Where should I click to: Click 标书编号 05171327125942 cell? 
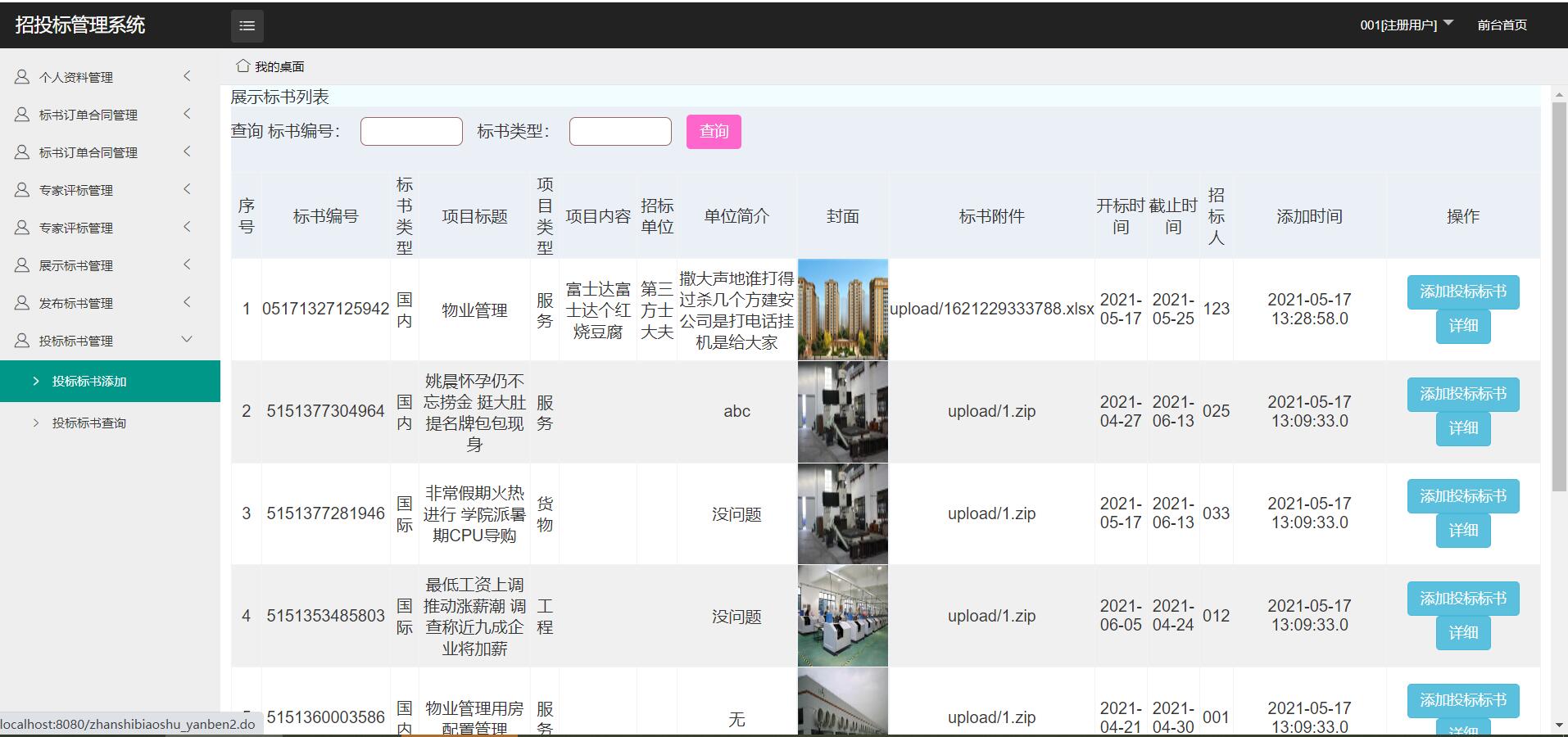(325, 309)
